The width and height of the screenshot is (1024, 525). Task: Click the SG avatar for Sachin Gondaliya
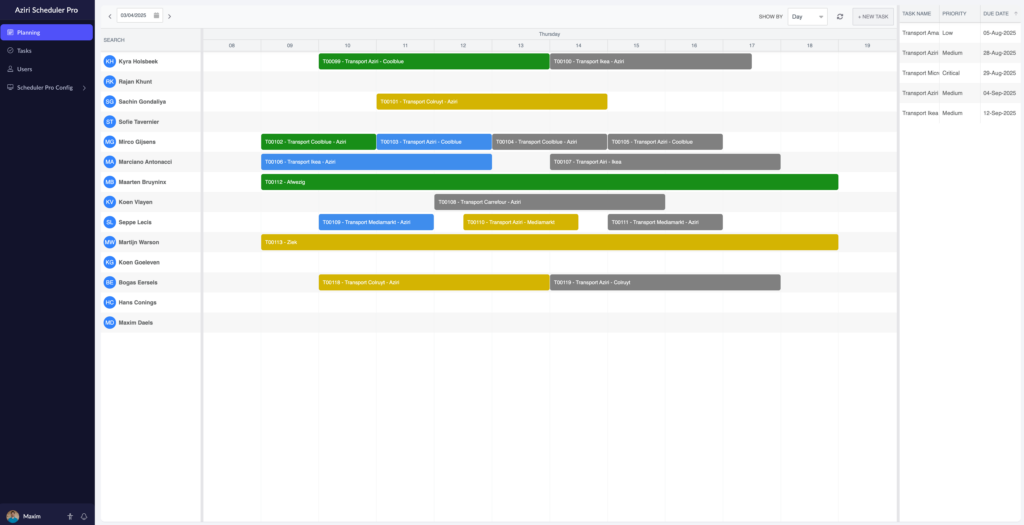[110, 101]
